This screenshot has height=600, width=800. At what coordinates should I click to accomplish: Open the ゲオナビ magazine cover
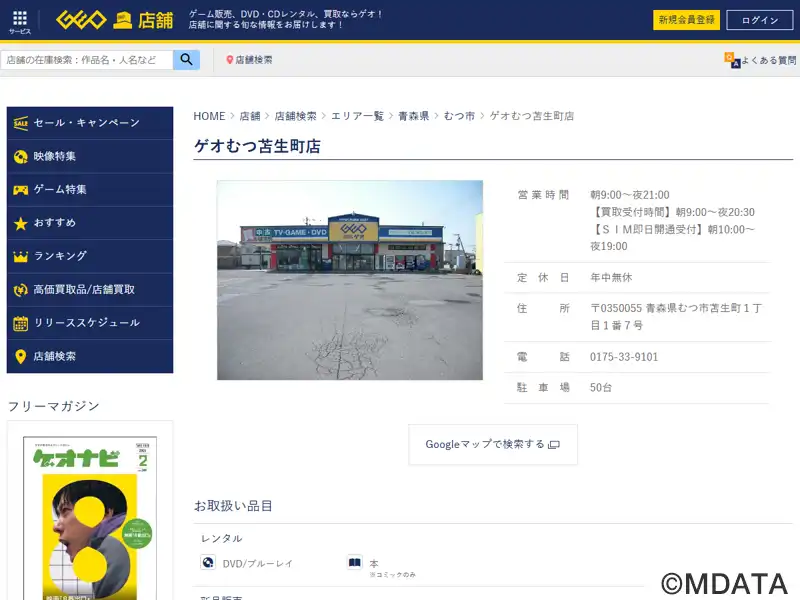[x=90, y=518]
